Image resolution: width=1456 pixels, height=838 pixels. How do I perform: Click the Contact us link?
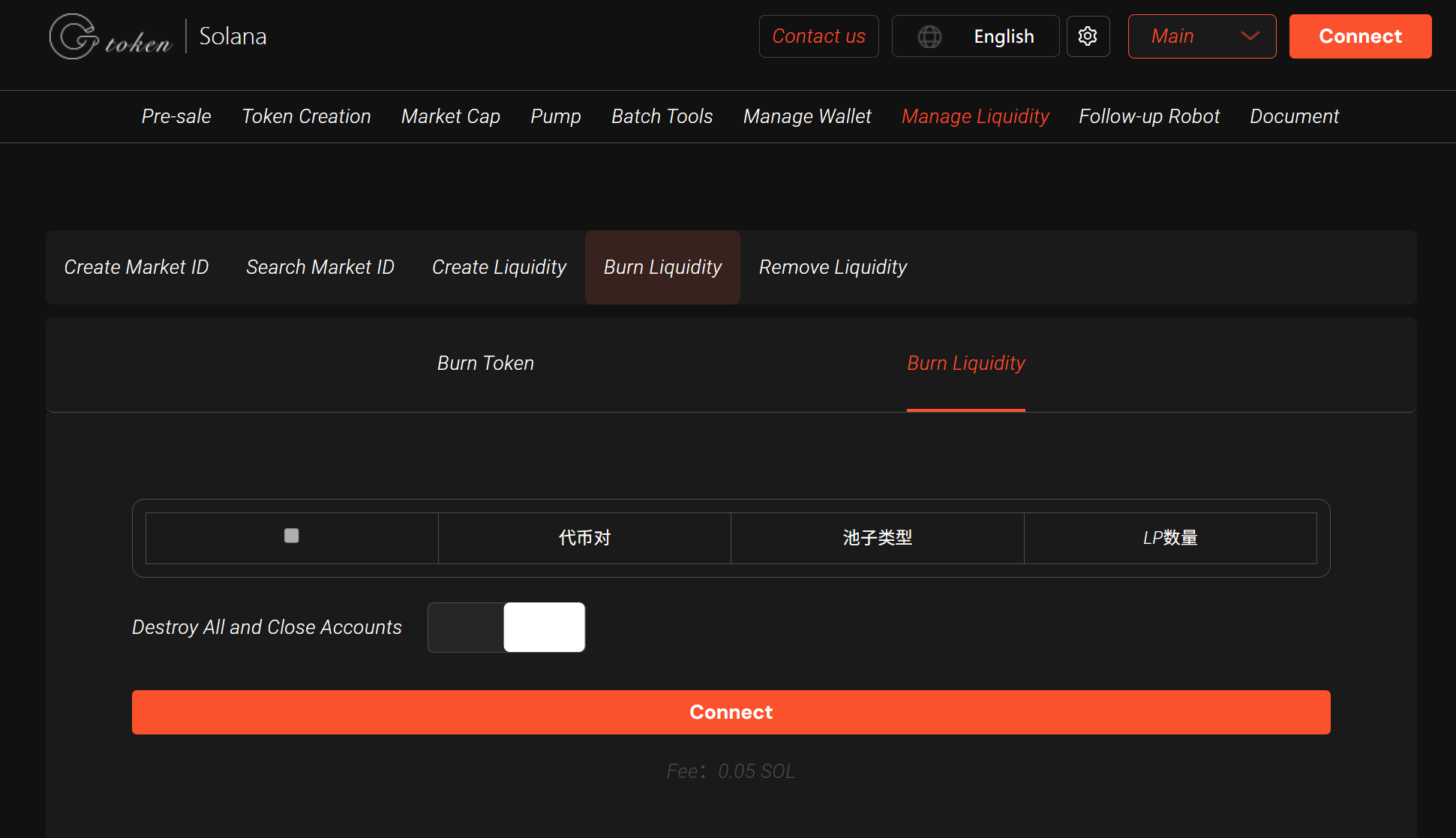coord(818,36)
